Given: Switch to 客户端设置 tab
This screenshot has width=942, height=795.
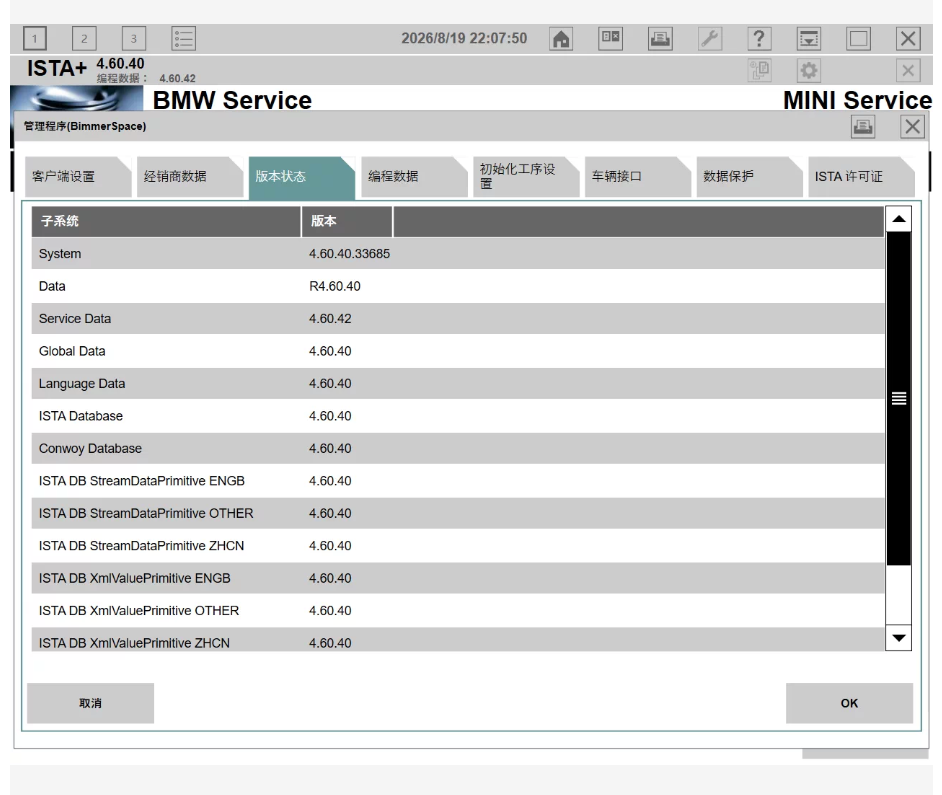Looking at the screenshot, I should (78, 177).
